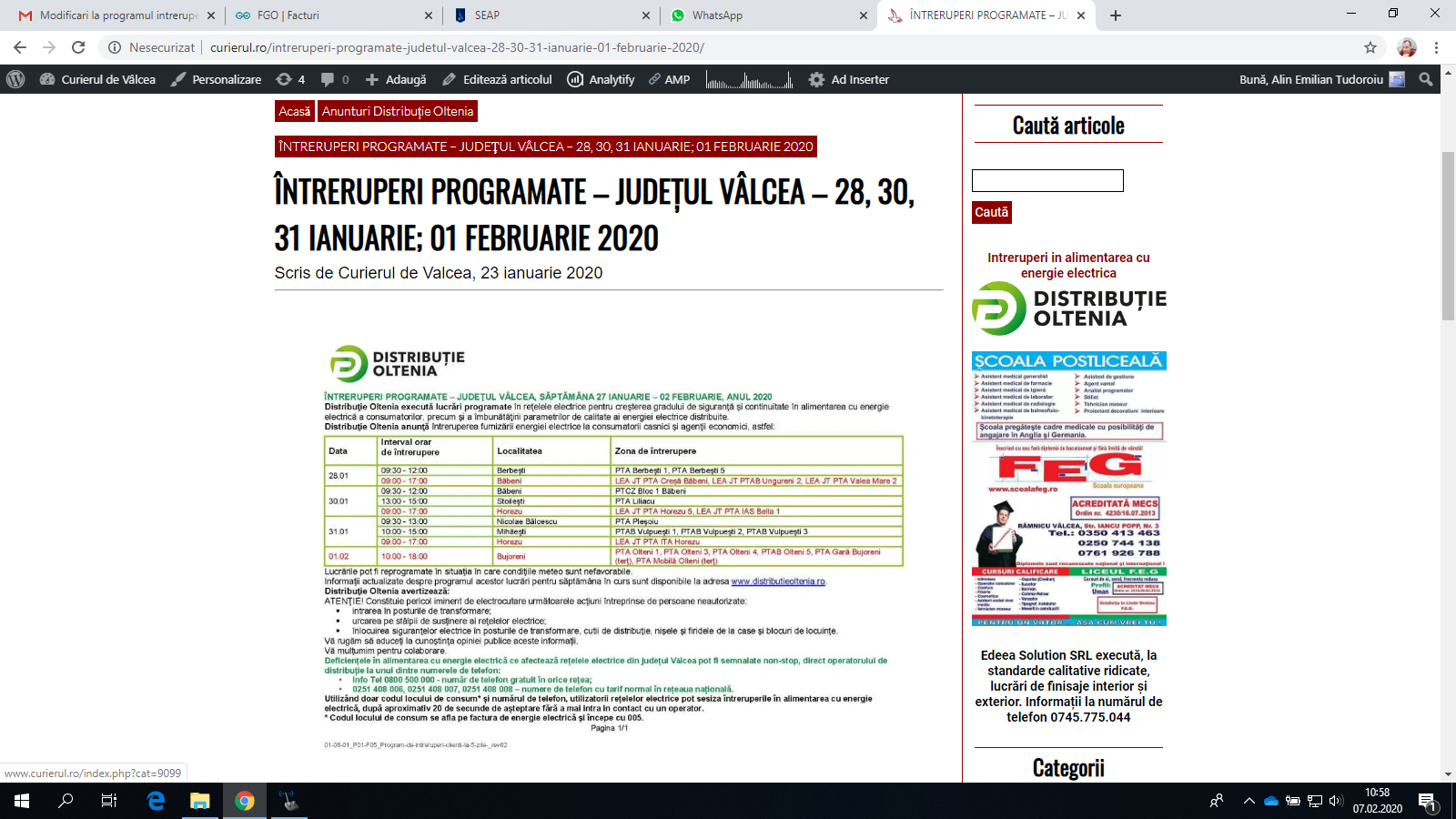Click the WordPress logo icon in admin bar
1456x819 pixels.
pyautogui.click(x=15, y=79)
